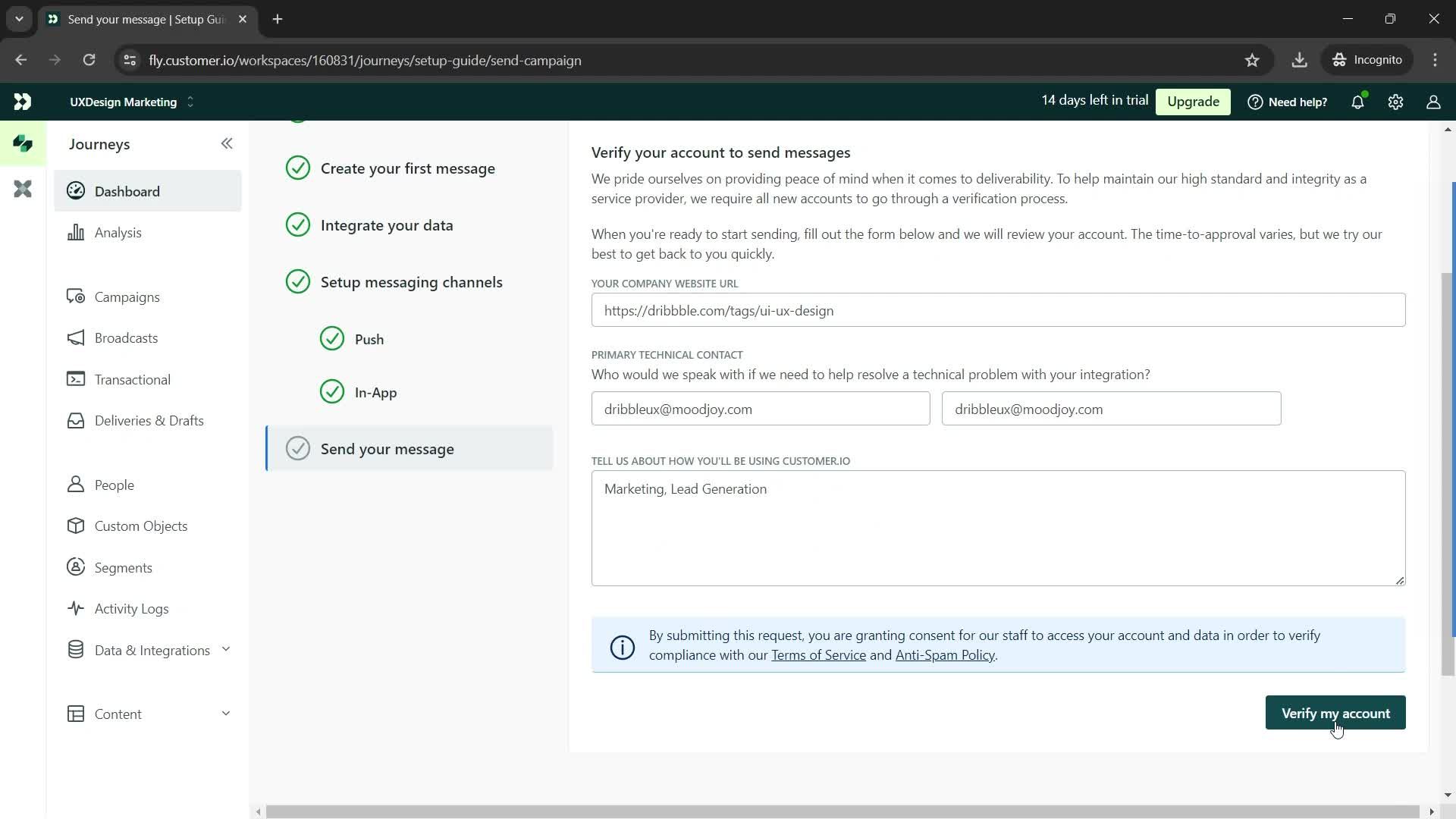Collapse the Journeys sidebar navigation
Image resolution: width=1456 pixels, height=819 pixels.
click(x=226, y=143)
